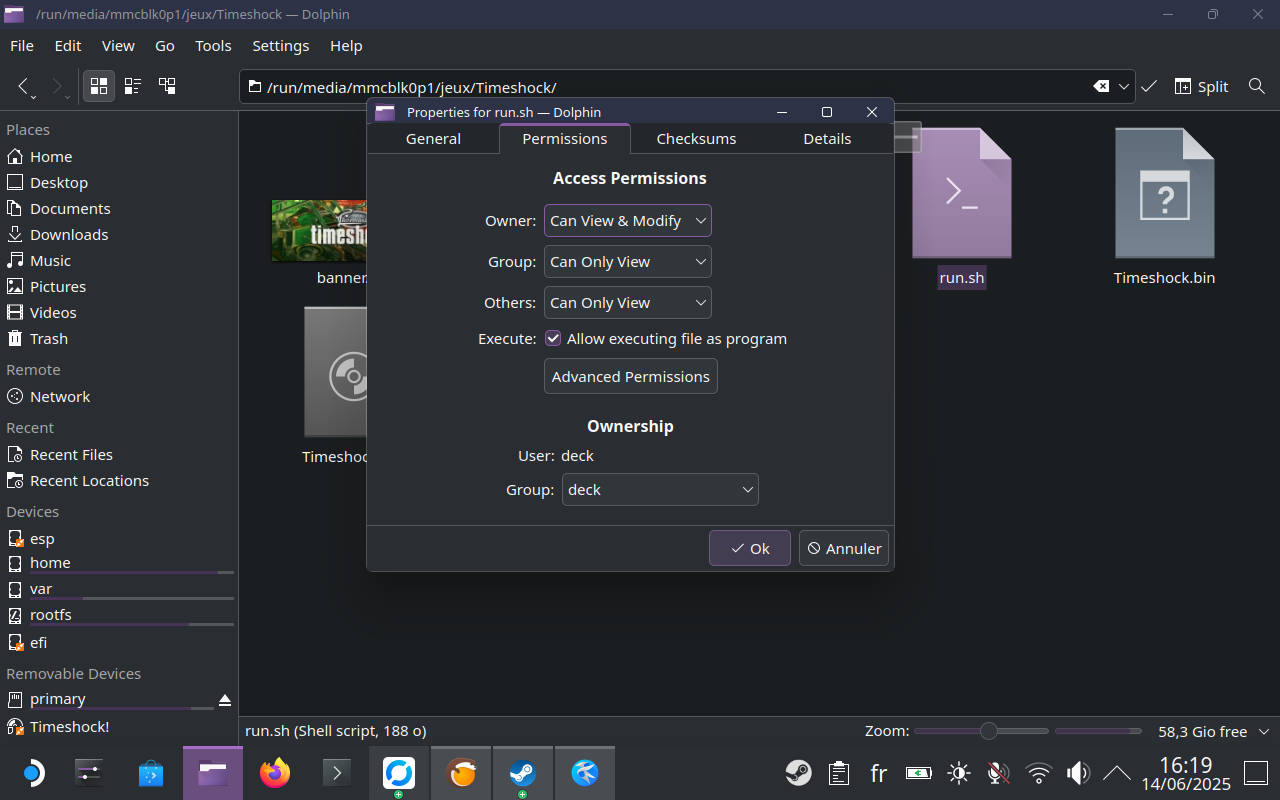The height and width of the screenshot is (800, 1280).
Task: Toggle Split view in Dolphin
Action: 1201,86
